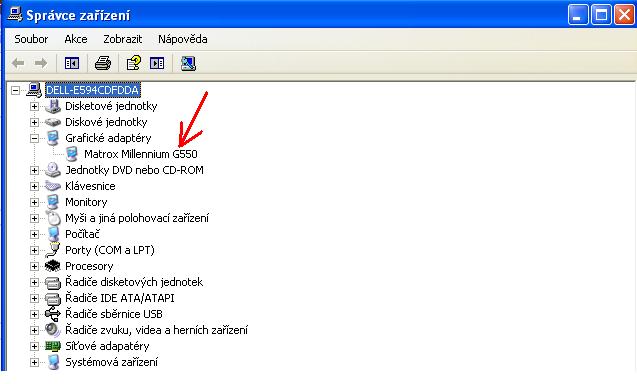The width and height of the screenshot is (637, 384).
Task: Click the Správce zařízení title bar icon
Action: (15, 15)
